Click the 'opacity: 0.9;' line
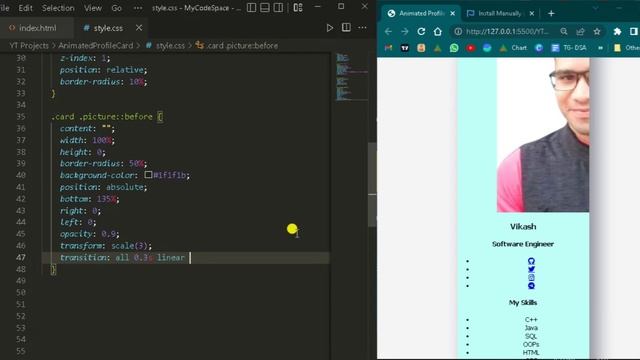This screenshot has height=360, width=640. click(89, 234)
